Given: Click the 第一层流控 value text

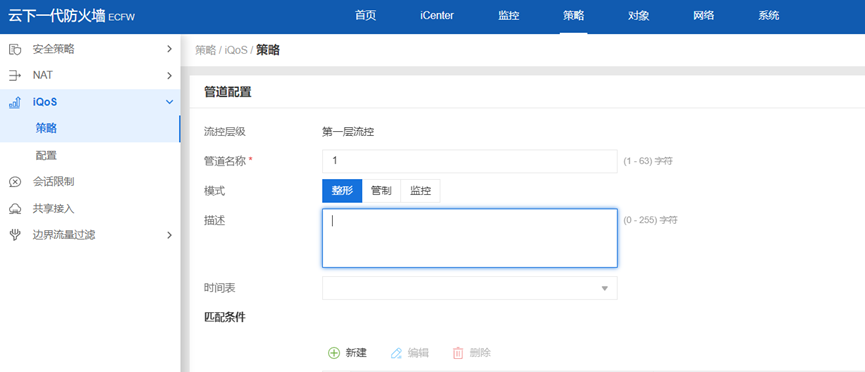Looking at the screenshot, I should click(x=348, y=132).
